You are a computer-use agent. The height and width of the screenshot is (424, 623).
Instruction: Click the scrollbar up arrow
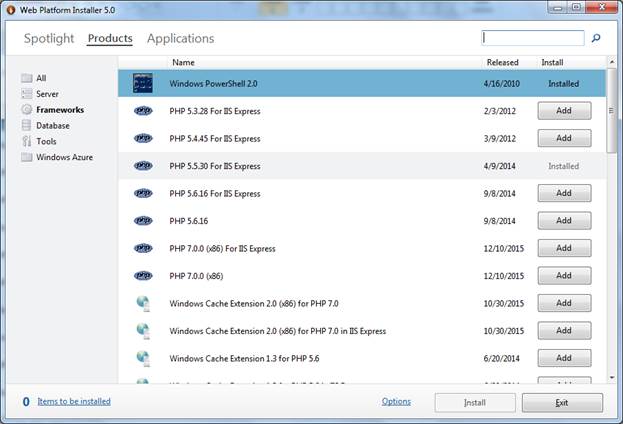pos(612,62)
